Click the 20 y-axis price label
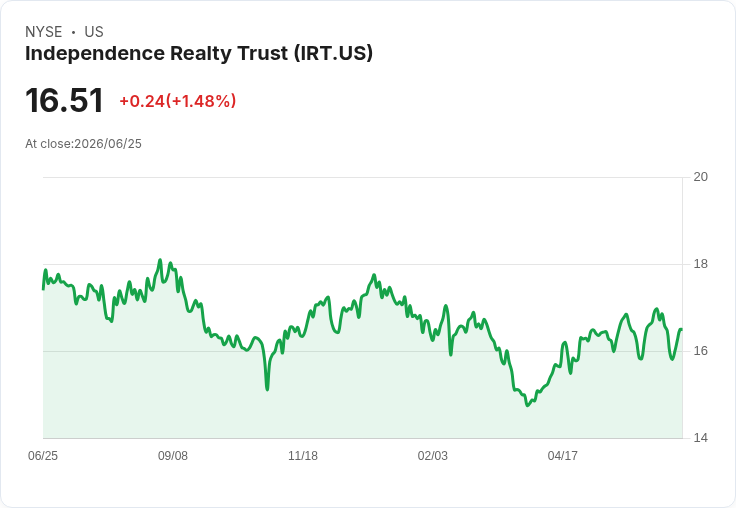Screen dimensions: 736x508 click(x=701, y=177)
